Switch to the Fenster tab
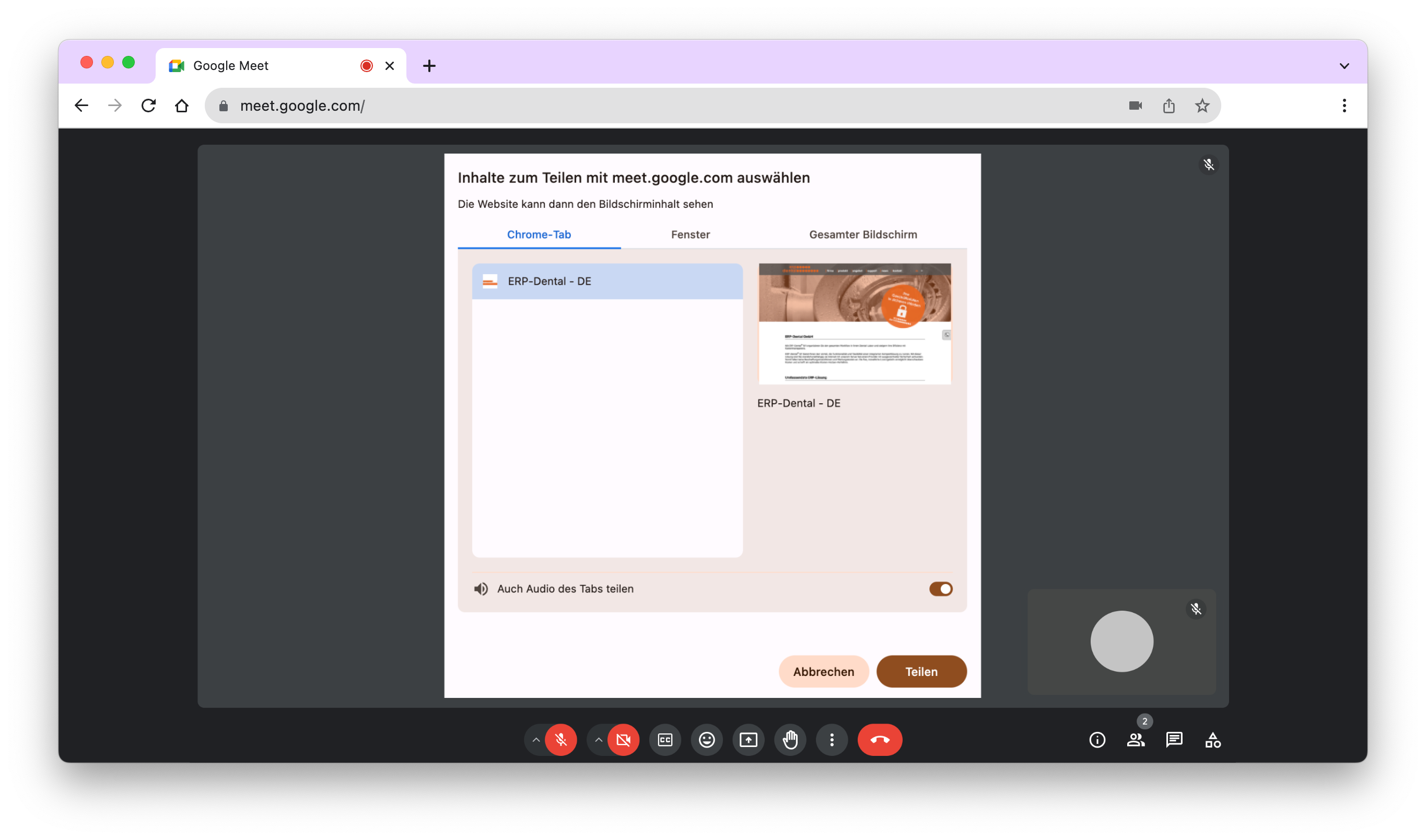 [690, 235]
